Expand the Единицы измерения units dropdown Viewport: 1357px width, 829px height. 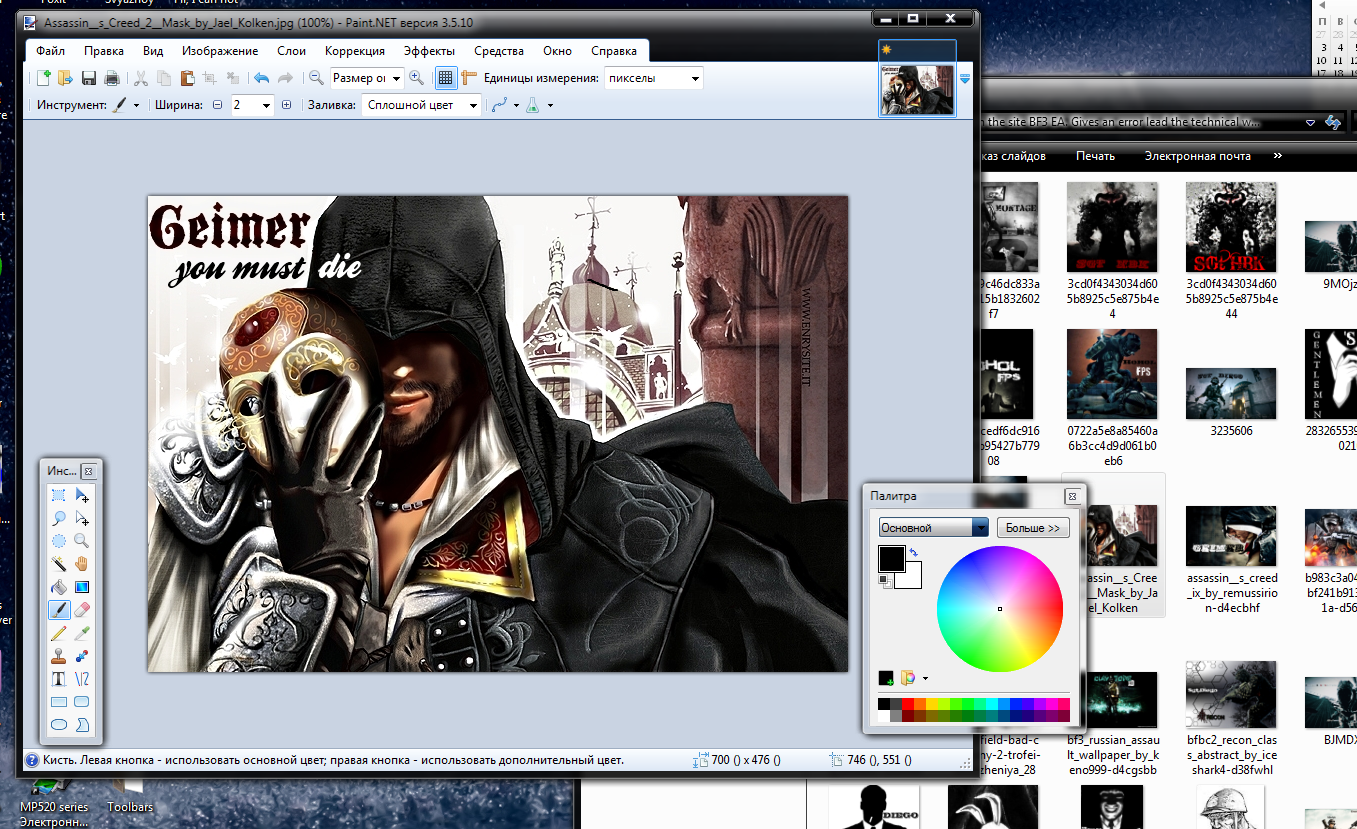point(654,78)
